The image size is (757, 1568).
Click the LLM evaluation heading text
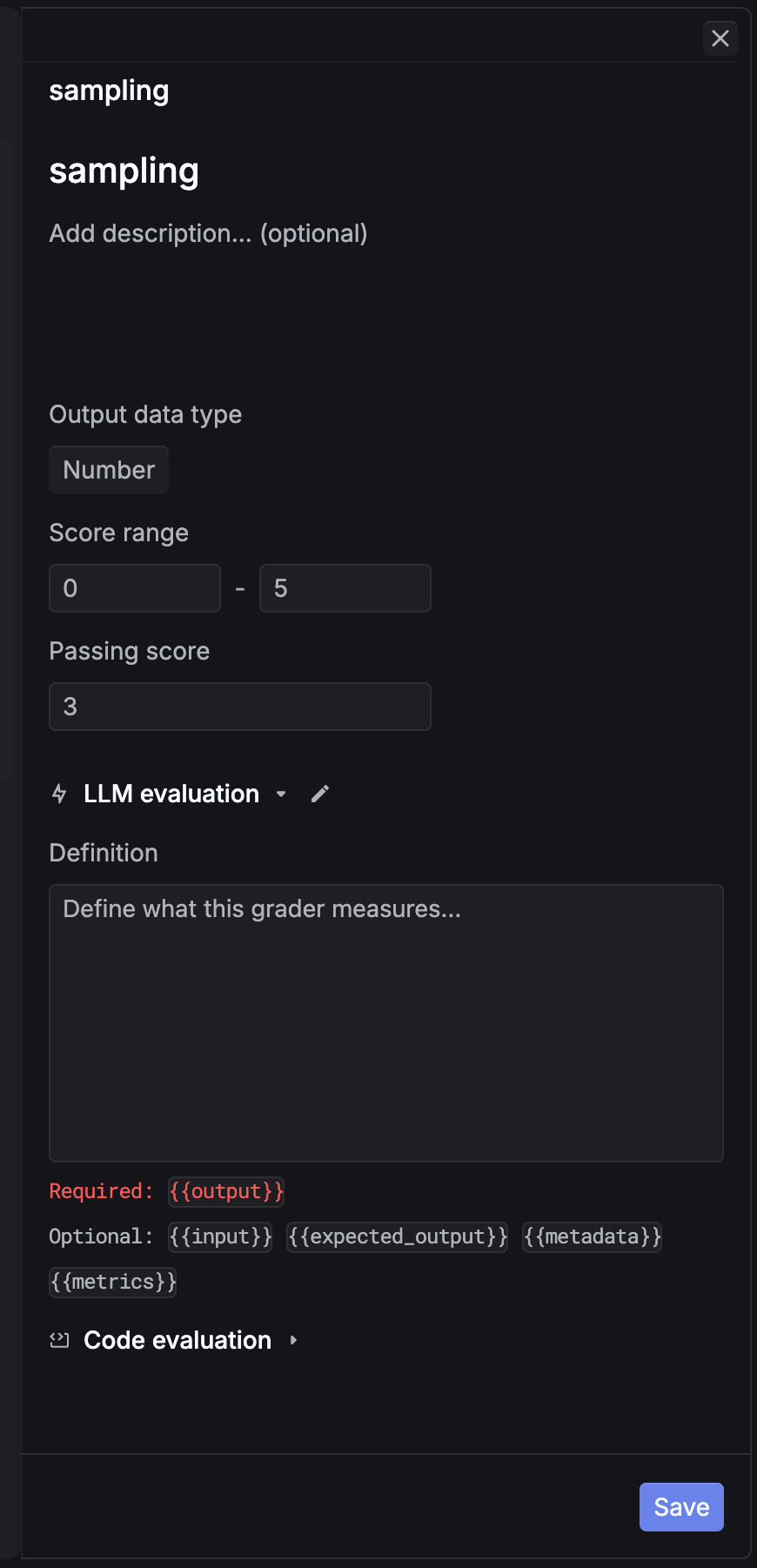tap(171, 794)
